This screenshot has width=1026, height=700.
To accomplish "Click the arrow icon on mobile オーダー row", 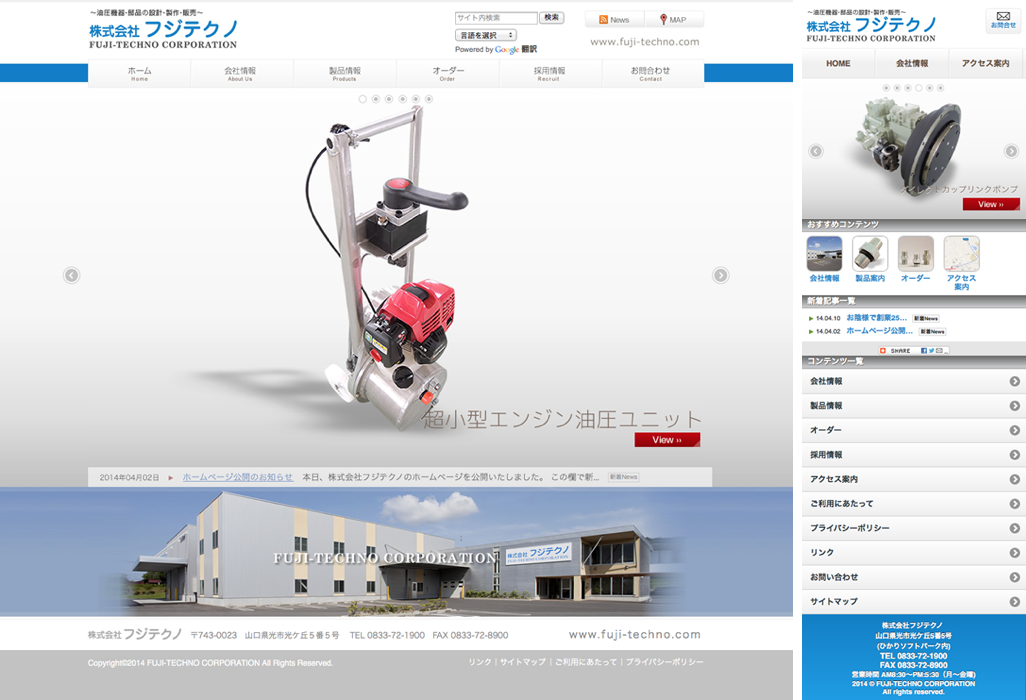I will point(1014,430).
